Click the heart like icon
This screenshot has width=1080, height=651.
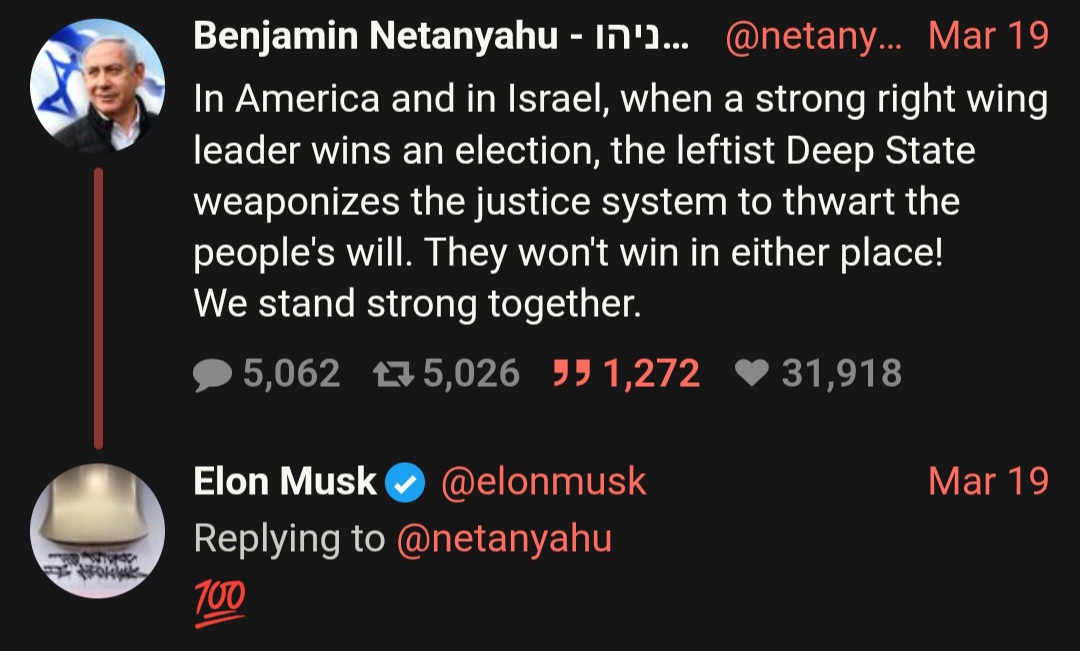click(751, 374)
